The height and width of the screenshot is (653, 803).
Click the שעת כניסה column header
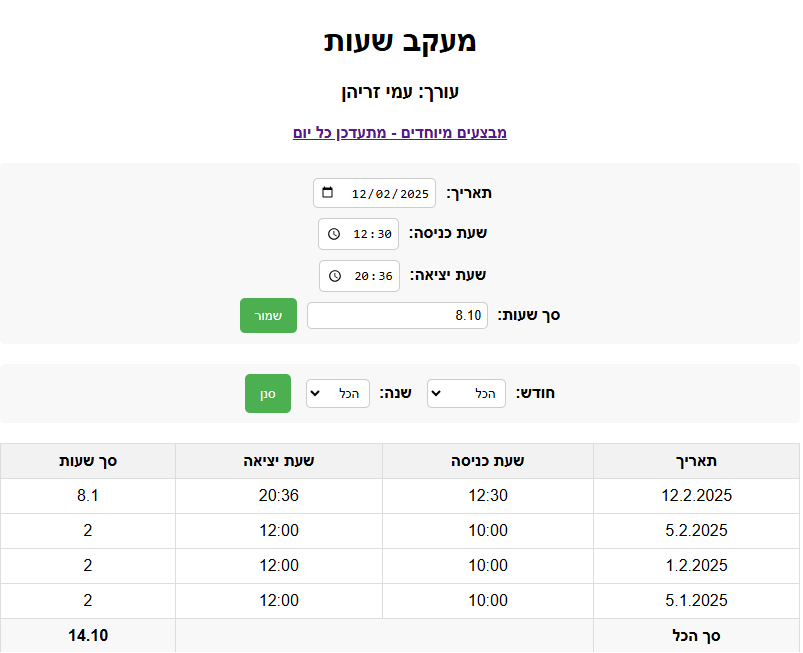pos(488,461)
